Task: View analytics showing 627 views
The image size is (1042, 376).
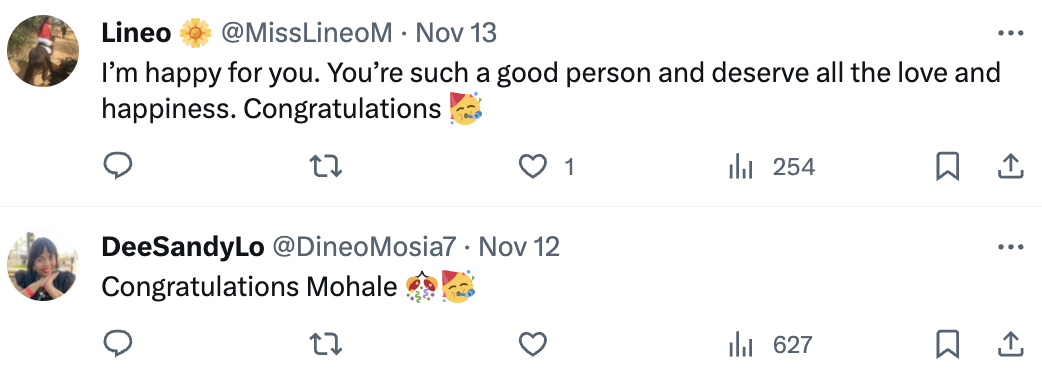Action: pyautogui.click(x=770, y=344)
